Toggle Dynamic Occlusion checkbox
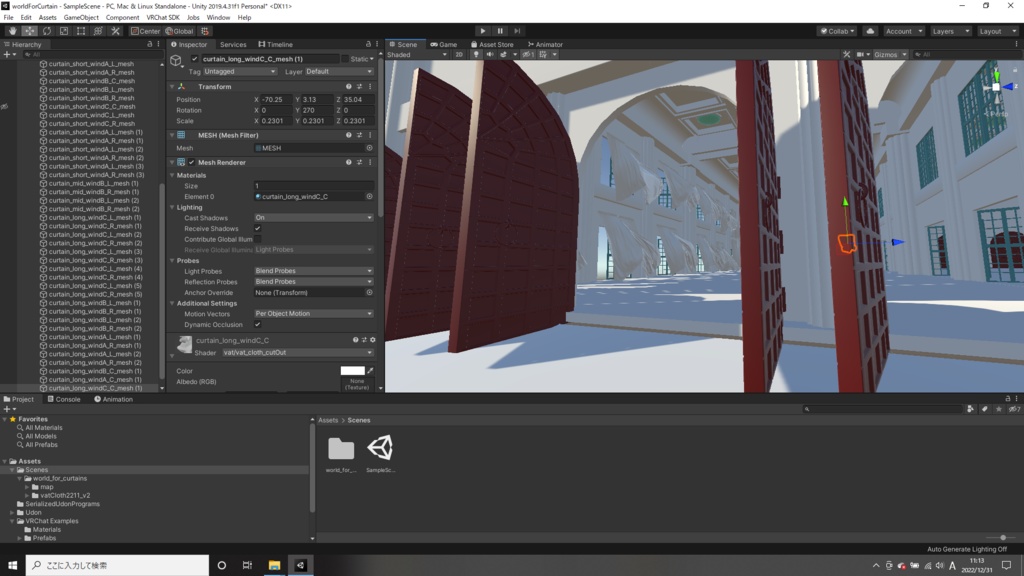This screenshot has height=576, width=1024. point(258,324)
